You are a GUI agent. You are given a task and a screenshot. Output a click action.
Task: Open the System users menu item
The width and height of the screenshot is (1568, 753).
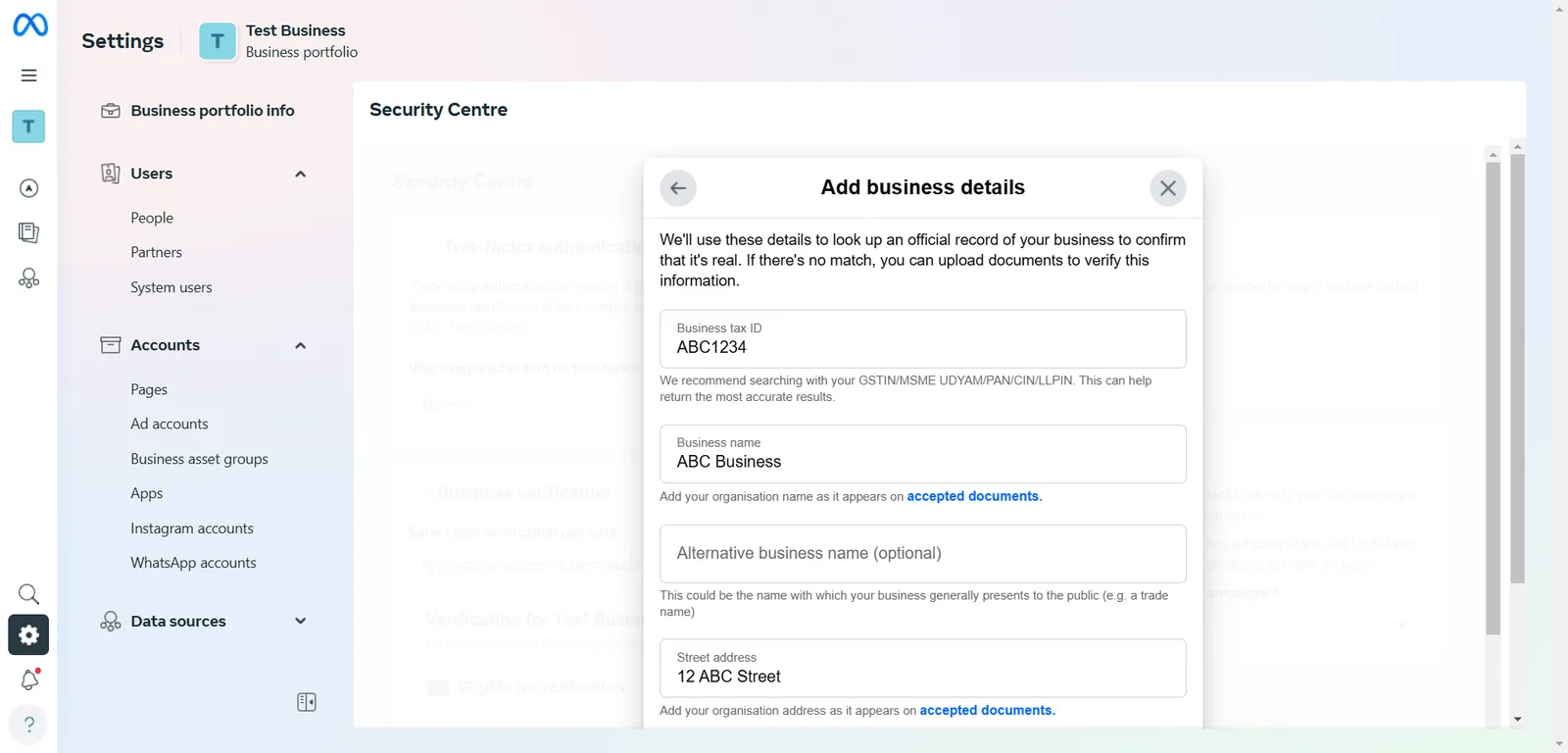(171, 287)
